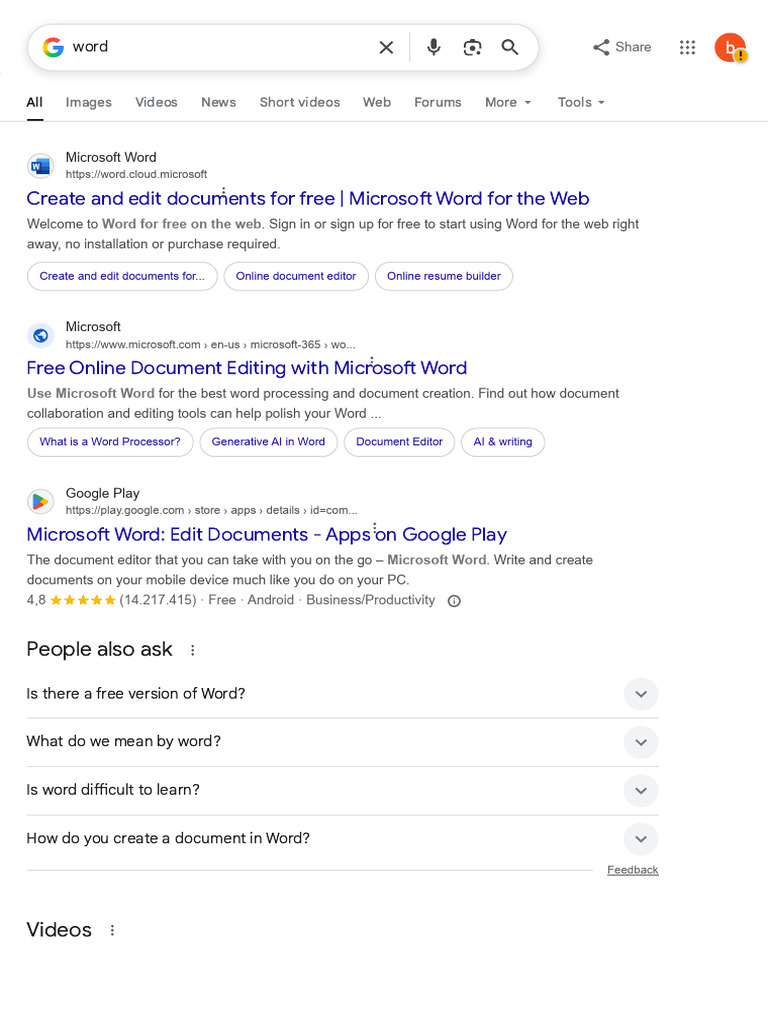This screenshot has height=1024, width=768.
Task: Expand "Is there a free version of Word?"
Action: click(x=641, y=694)
